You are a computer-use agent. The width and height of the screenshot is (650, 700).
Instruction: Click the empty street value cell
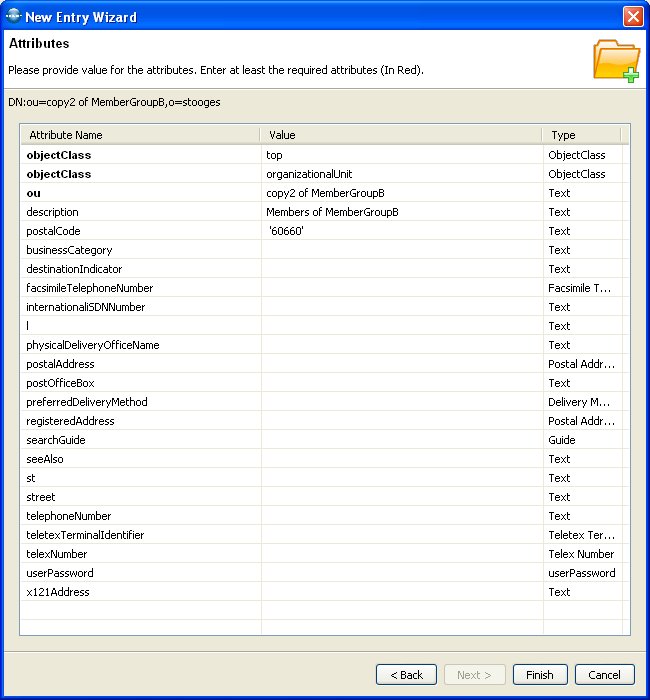pyautogui.click(x=400, y=497)
